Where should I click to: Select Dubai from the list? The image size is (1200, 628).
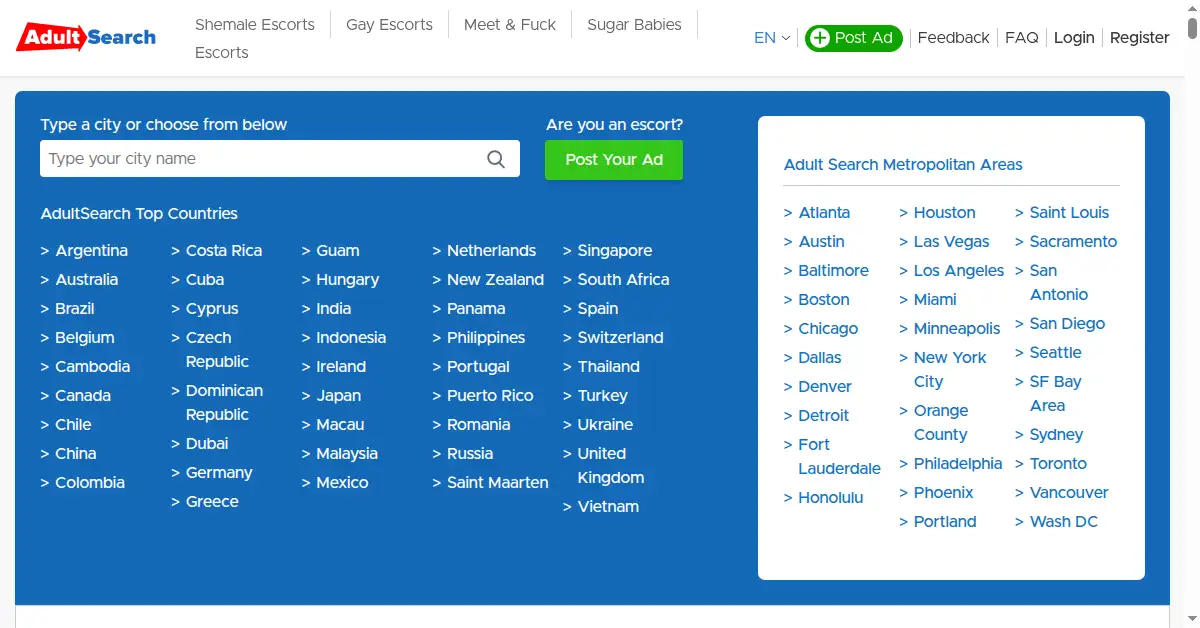point(207,444)
